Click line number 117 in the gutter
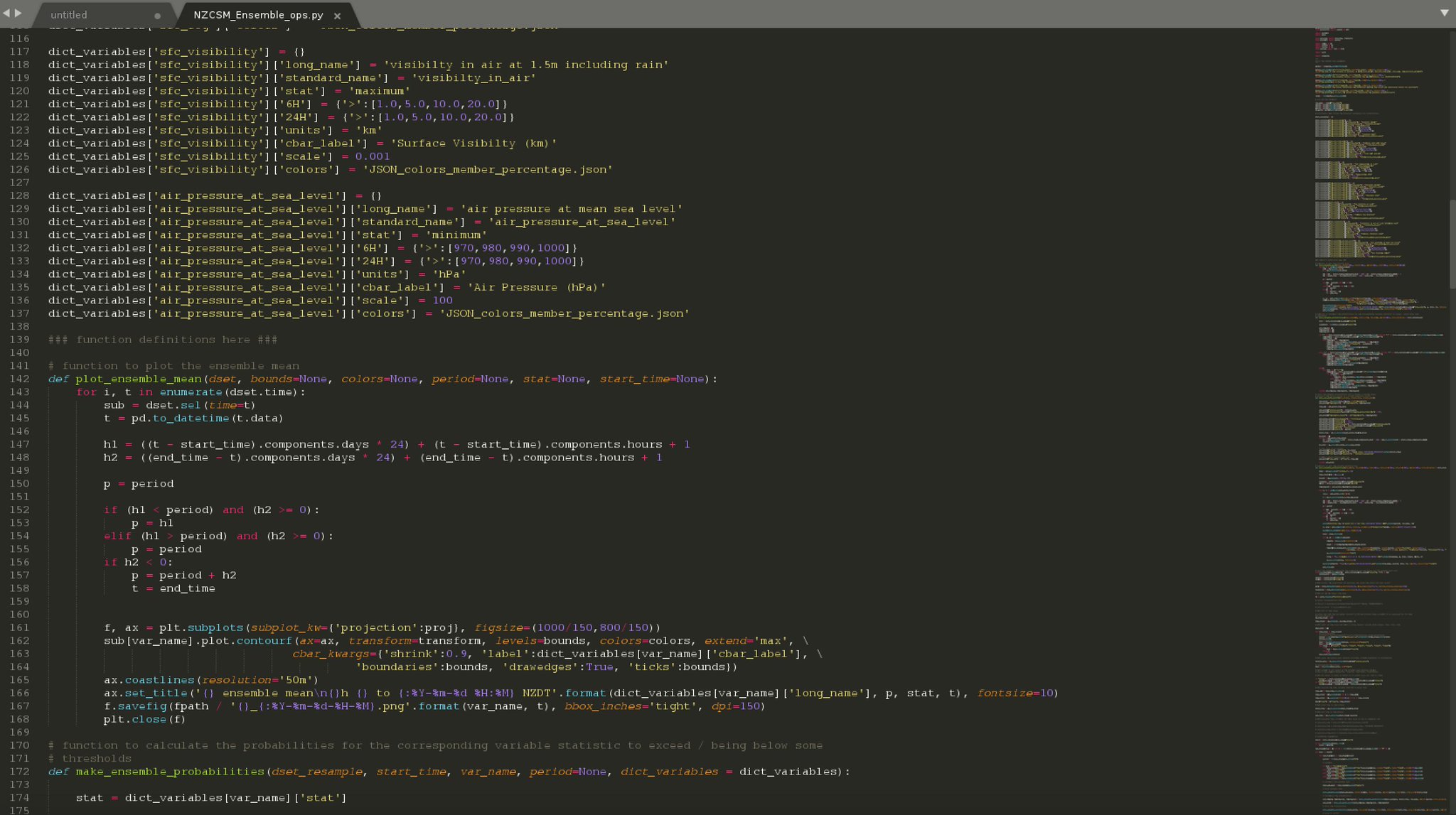Viewport: 1456px width, 815px height. 19,52
